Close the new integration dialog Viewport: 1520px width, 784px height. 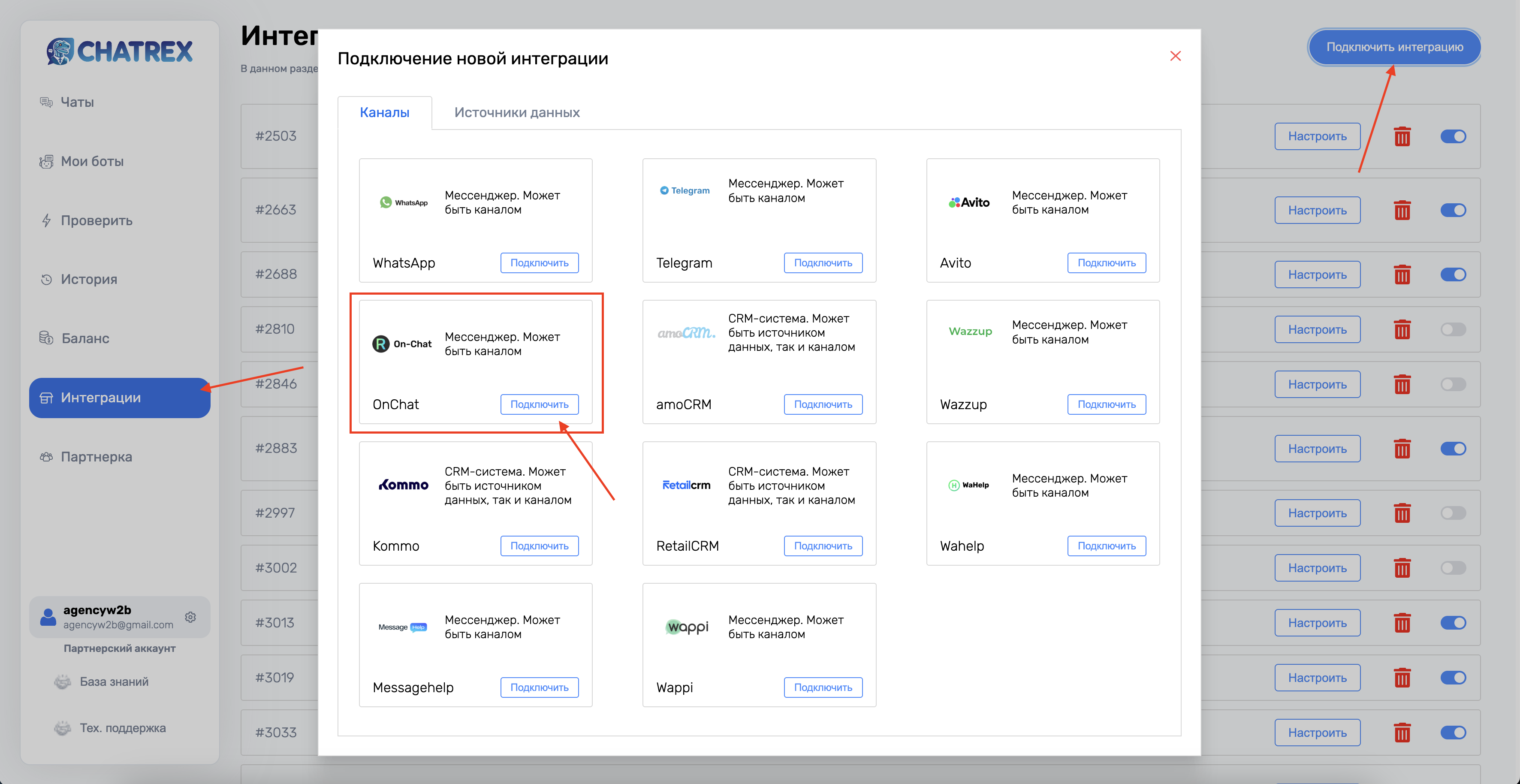tap(1176, 56)
